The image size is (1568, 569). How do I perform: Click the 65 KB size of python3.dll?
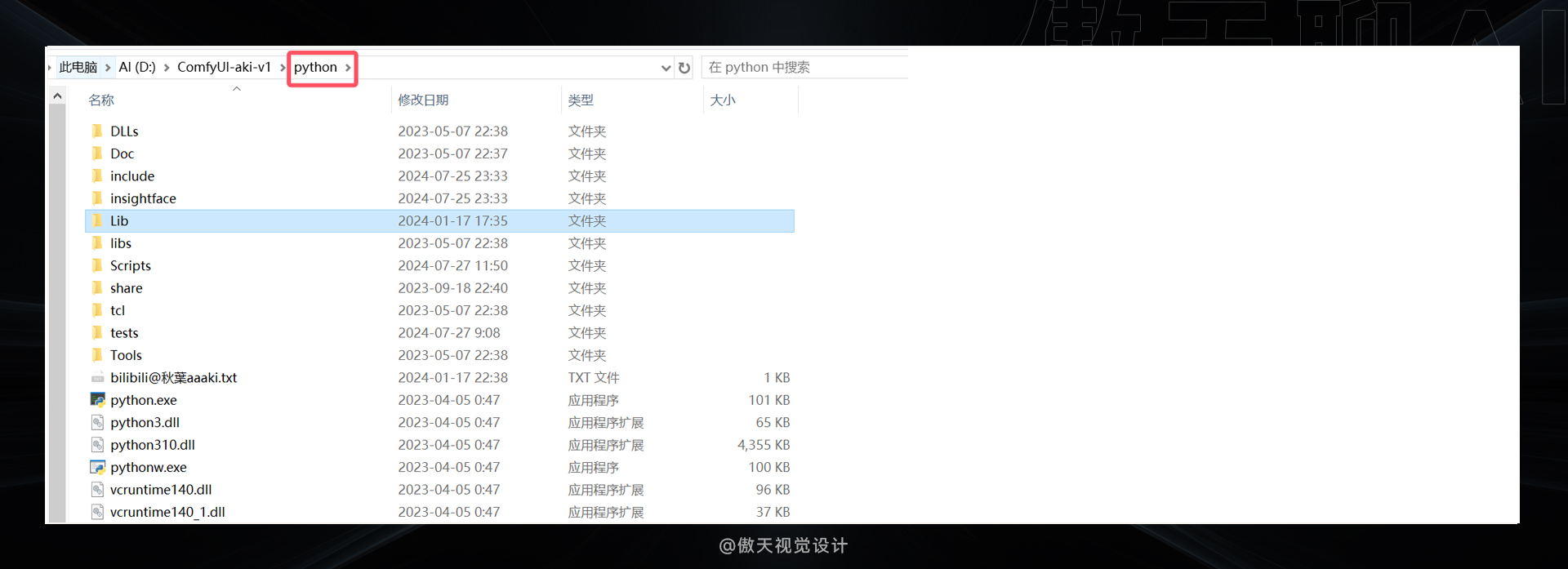pyautogui.click(x=773, y=423)
